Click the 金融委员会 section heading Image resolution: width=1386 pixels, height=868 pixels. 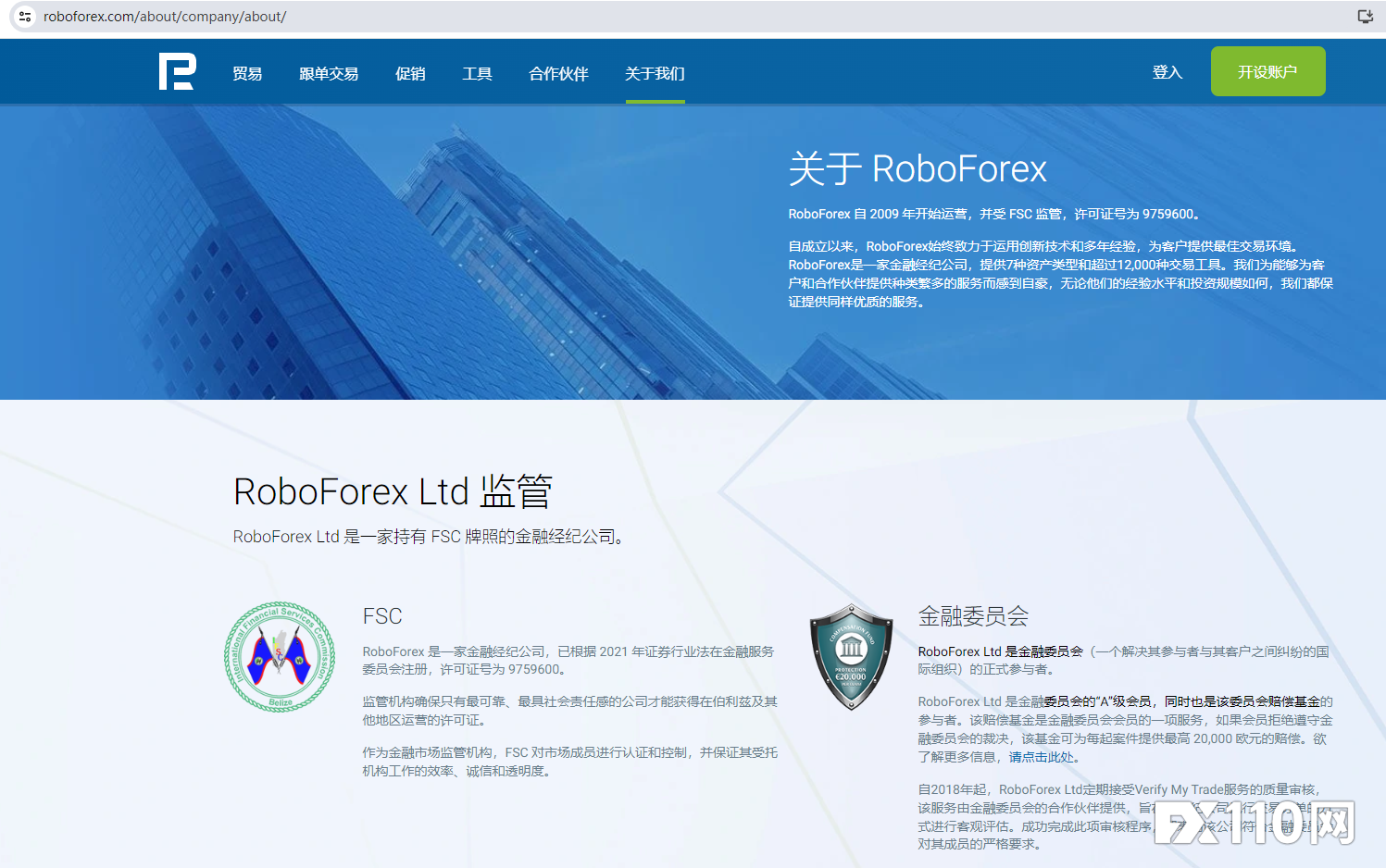pyautogui.click(x=973, y=616)
